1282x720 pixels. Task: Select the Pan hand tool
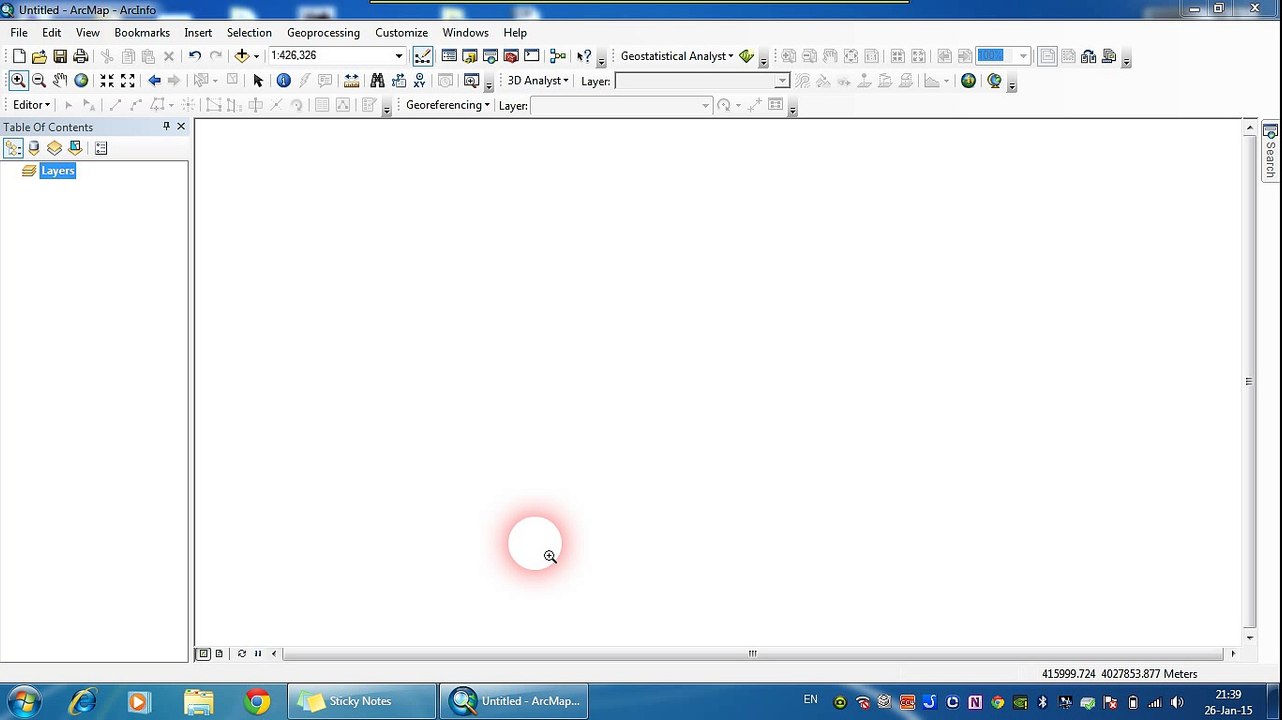[60, 80]
